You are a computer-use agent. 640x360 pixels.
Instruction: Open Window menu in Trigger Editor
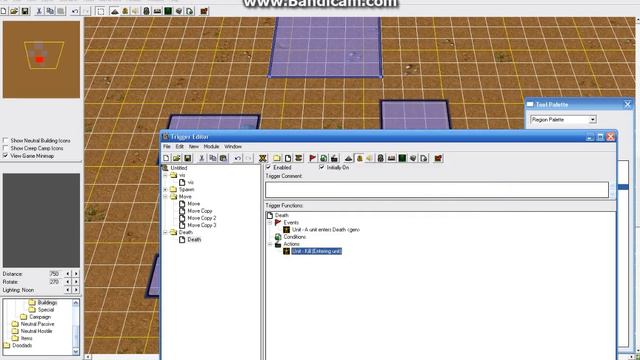(x=233, y=147)
